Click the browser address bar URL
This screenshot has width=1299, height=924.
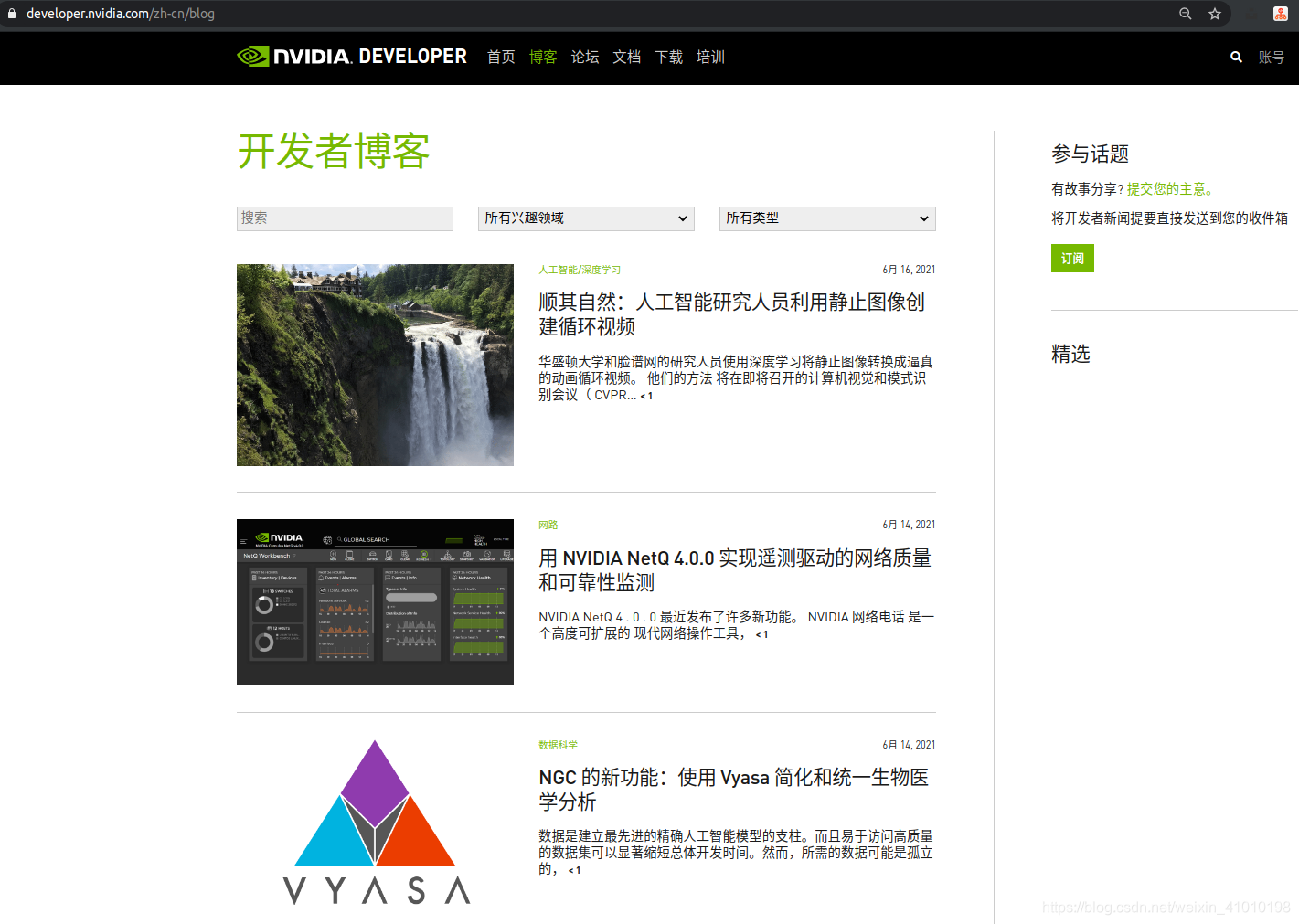(121, 14)
